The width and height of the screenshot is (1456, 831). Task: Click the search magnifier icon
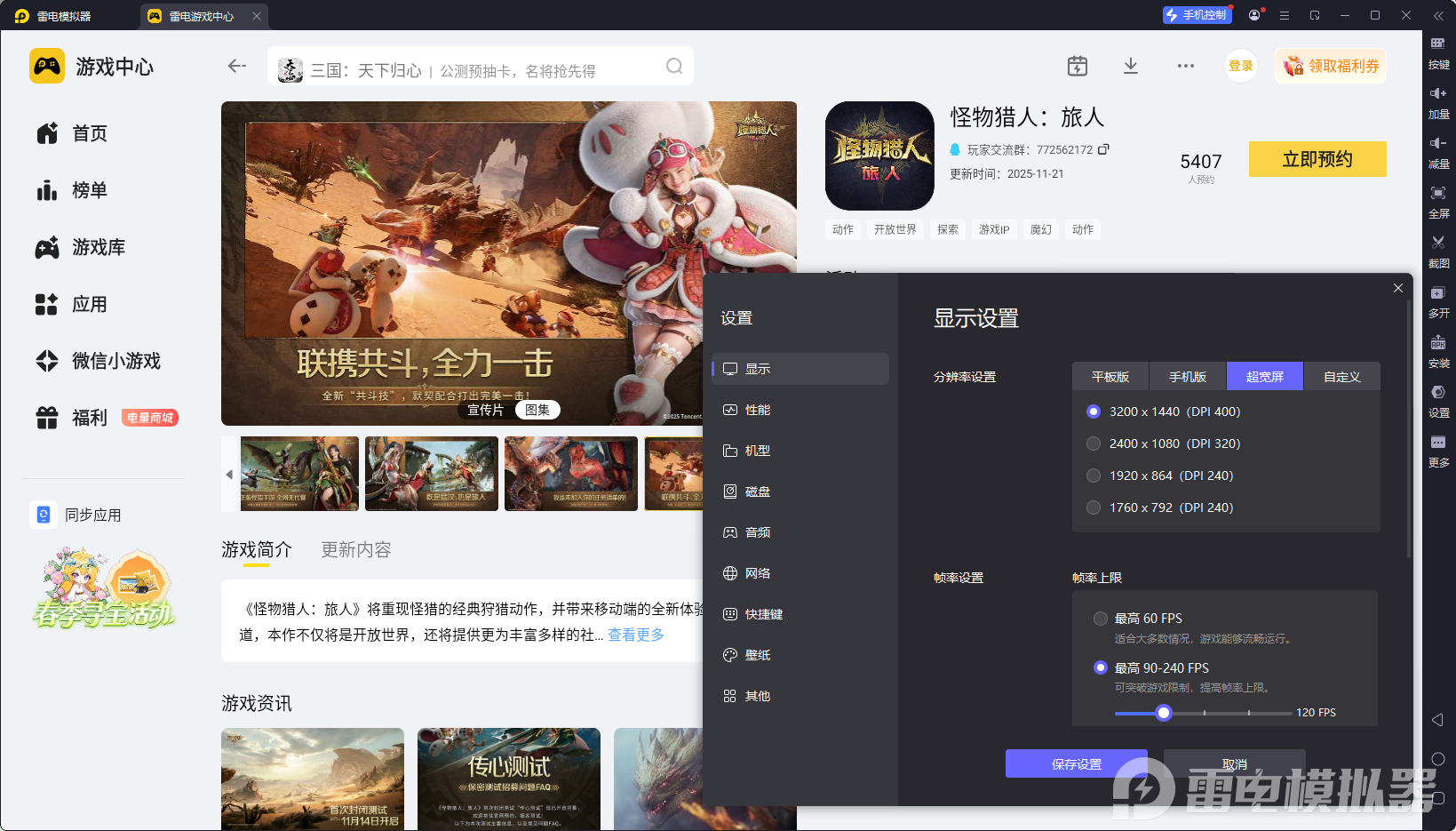coord(674,67)
